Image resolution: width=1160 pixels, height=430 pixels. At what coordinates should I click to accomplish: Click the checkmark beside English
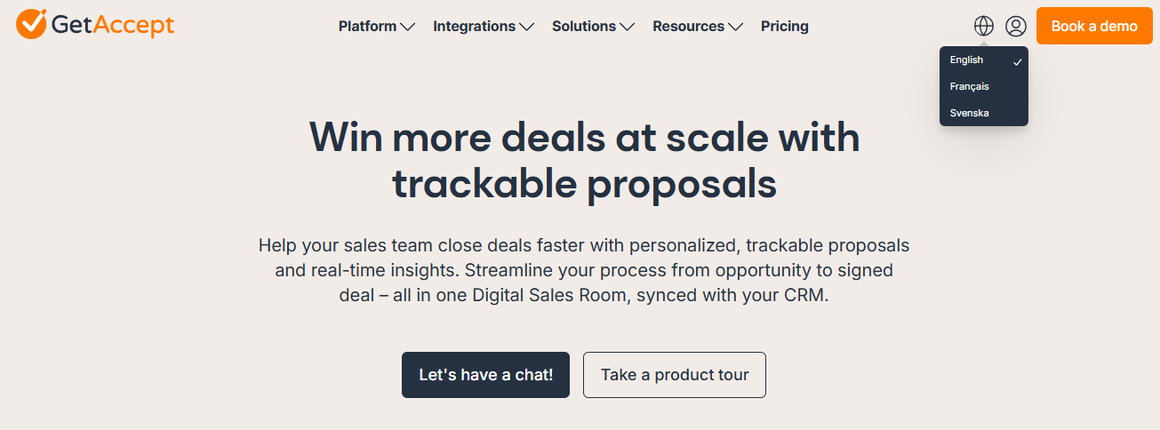tap(1017, 61)
